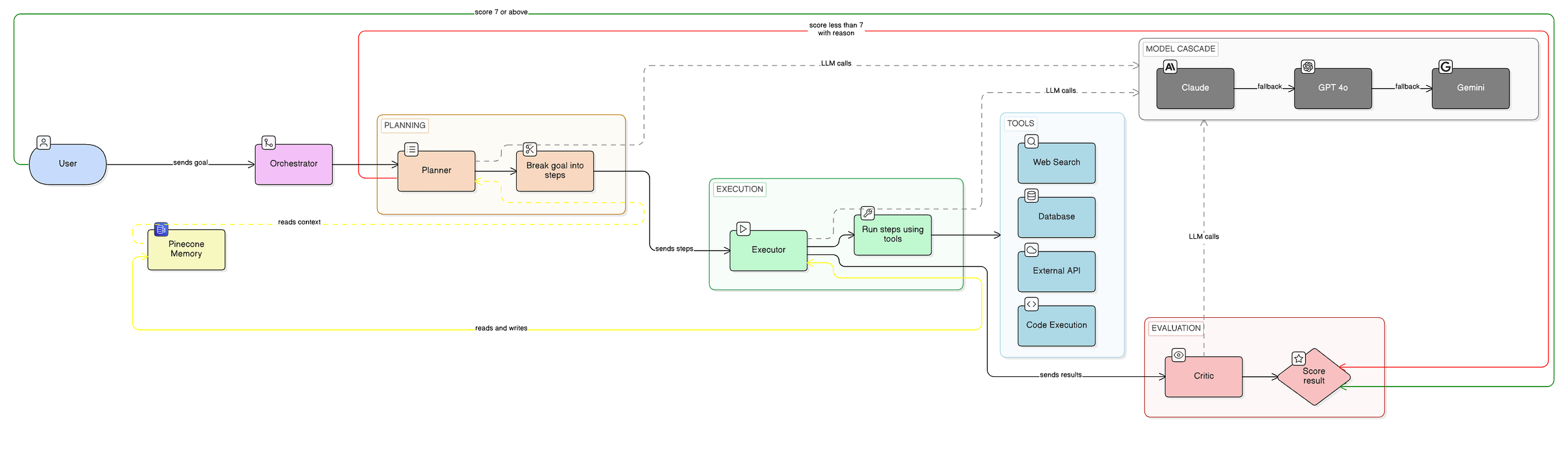
Task: Select the User node
Action: [68, 164]
